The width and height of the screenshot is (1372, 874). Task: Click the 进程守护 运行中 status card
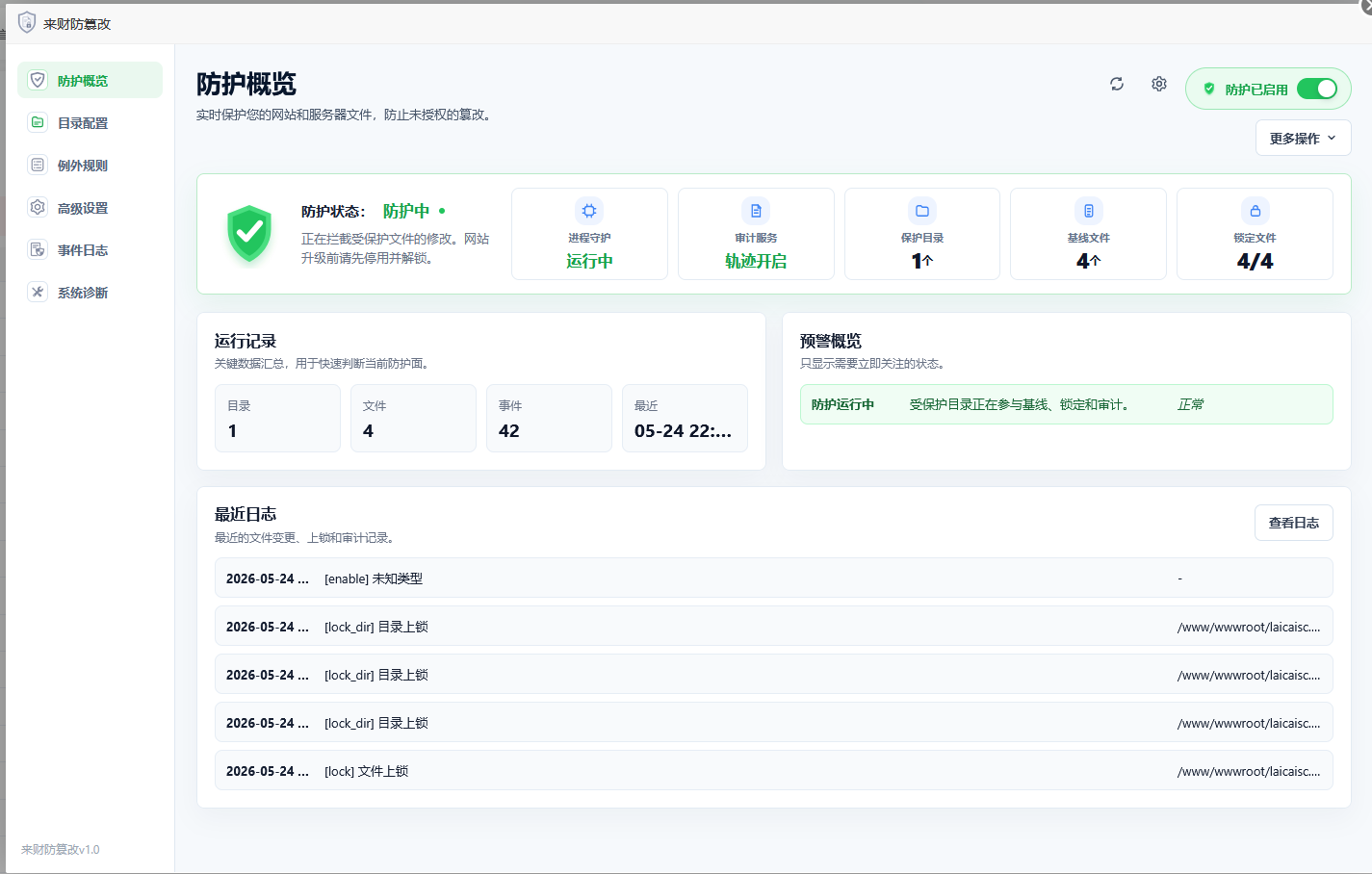point(589,234)
